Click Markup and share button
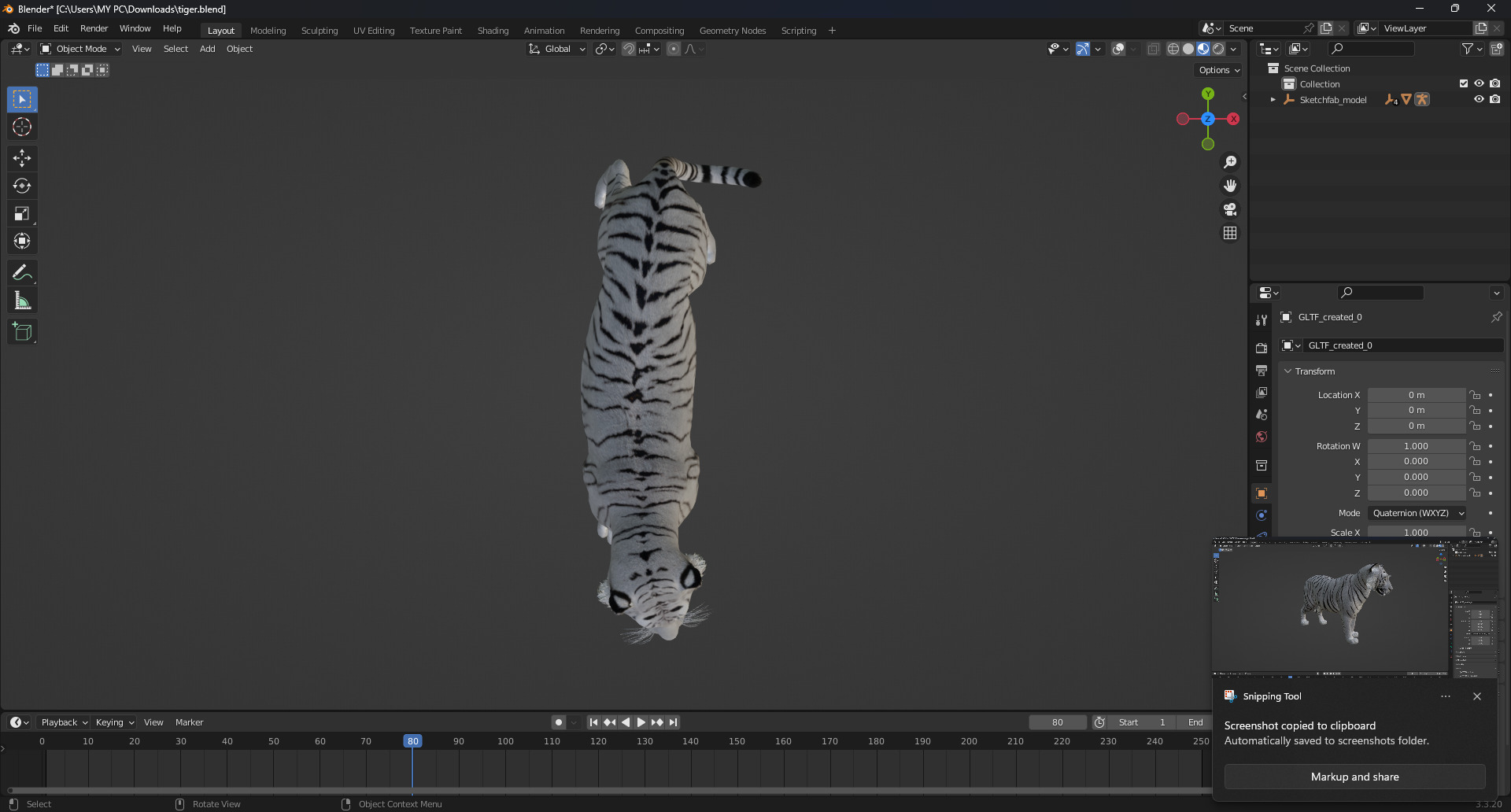The height and width of the screenshot is (812, 1511). point(1354,777)
